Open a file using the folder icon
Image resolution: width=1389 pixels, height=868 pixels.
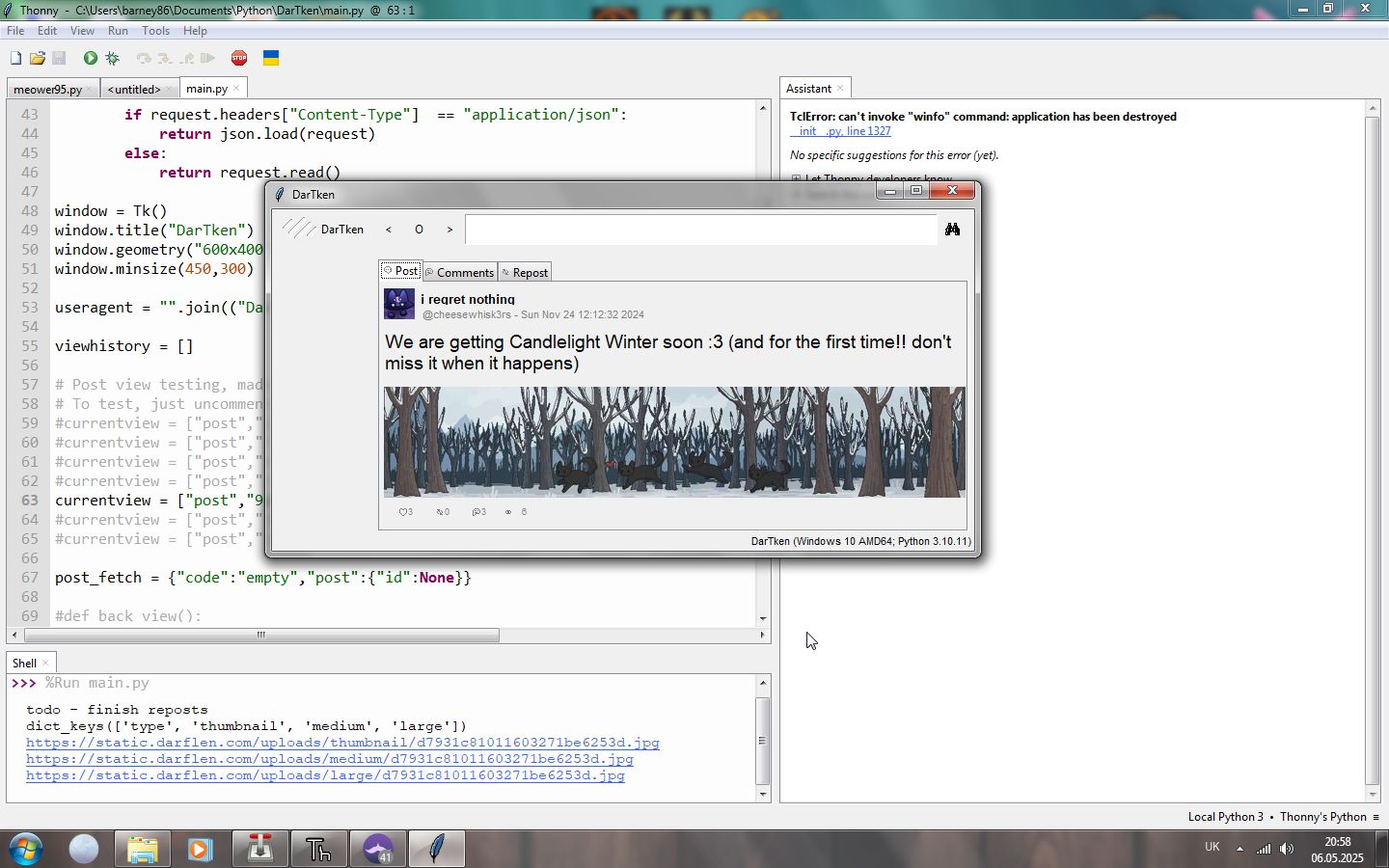click(x=37, y=59)
